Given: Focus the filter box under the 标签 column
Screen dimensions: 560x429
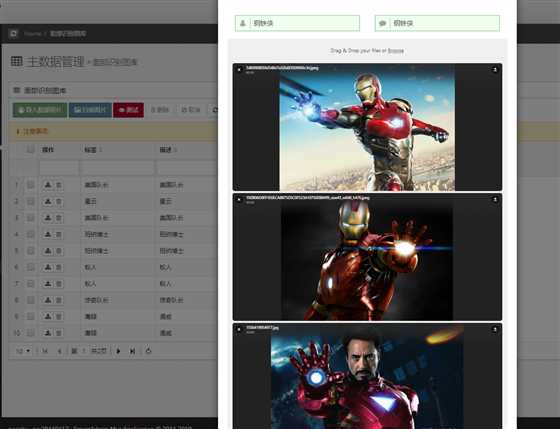Looking at the screenshot, I should [118, 167].
